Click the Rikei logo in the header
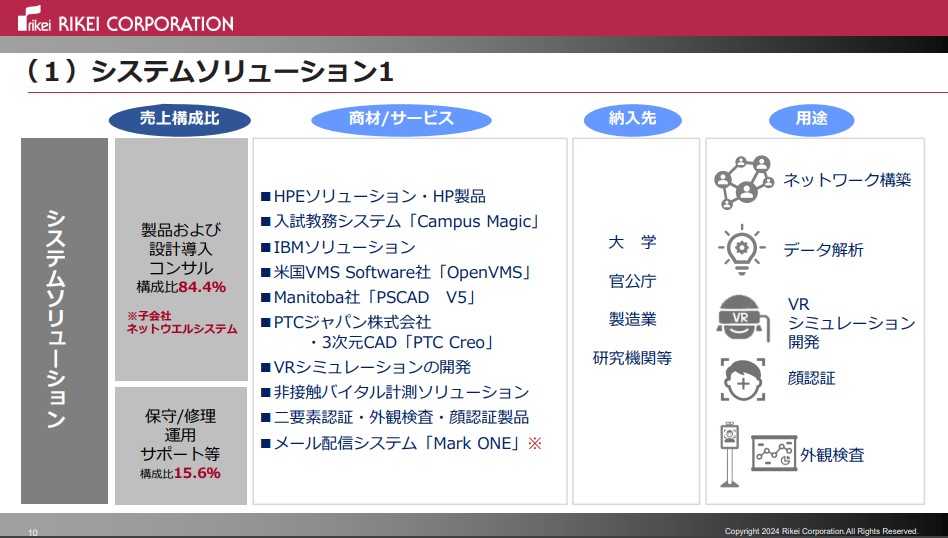 (x=34, y=19)
